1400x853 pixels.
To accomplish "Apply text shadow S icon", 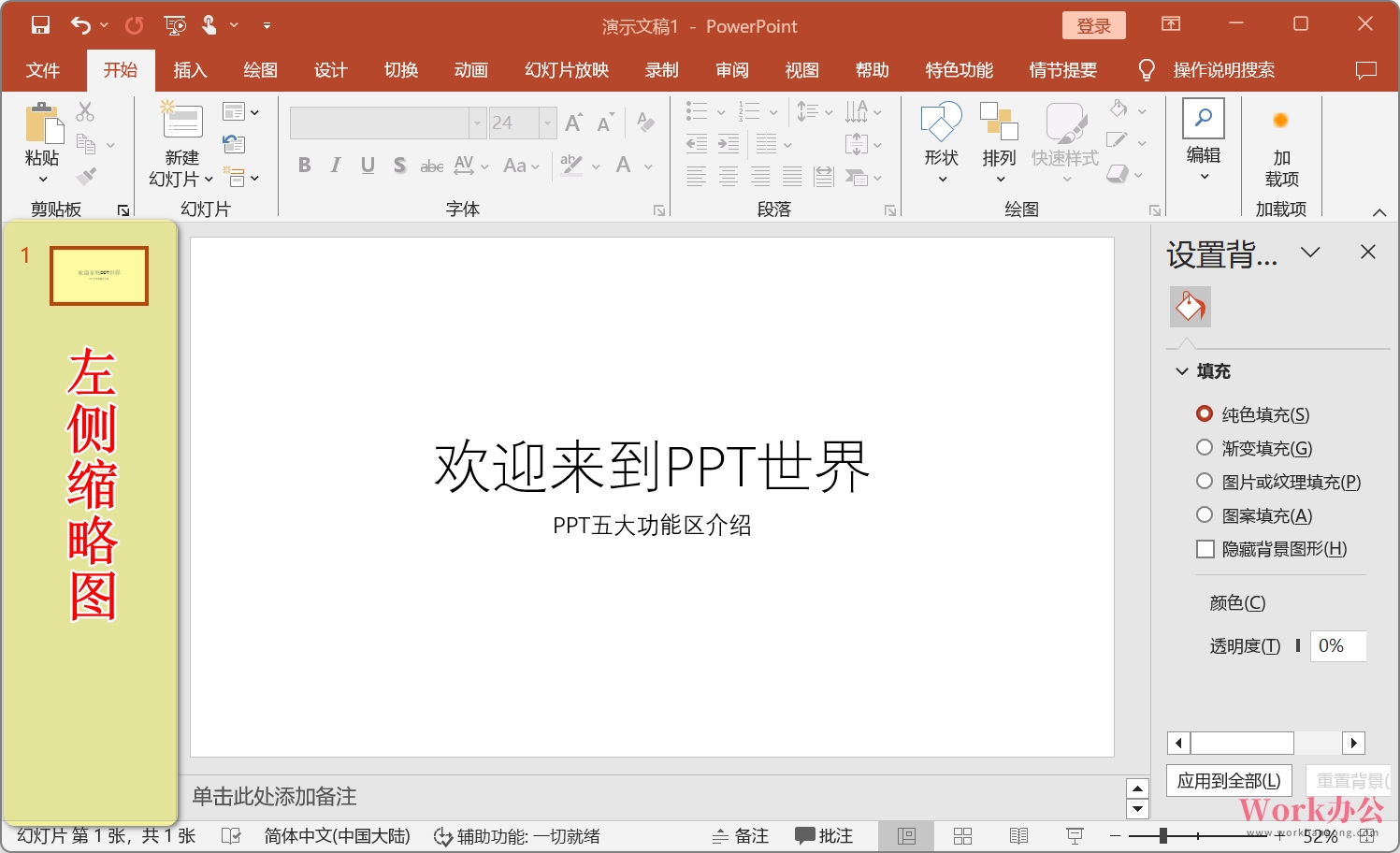I will coord(399,166).
